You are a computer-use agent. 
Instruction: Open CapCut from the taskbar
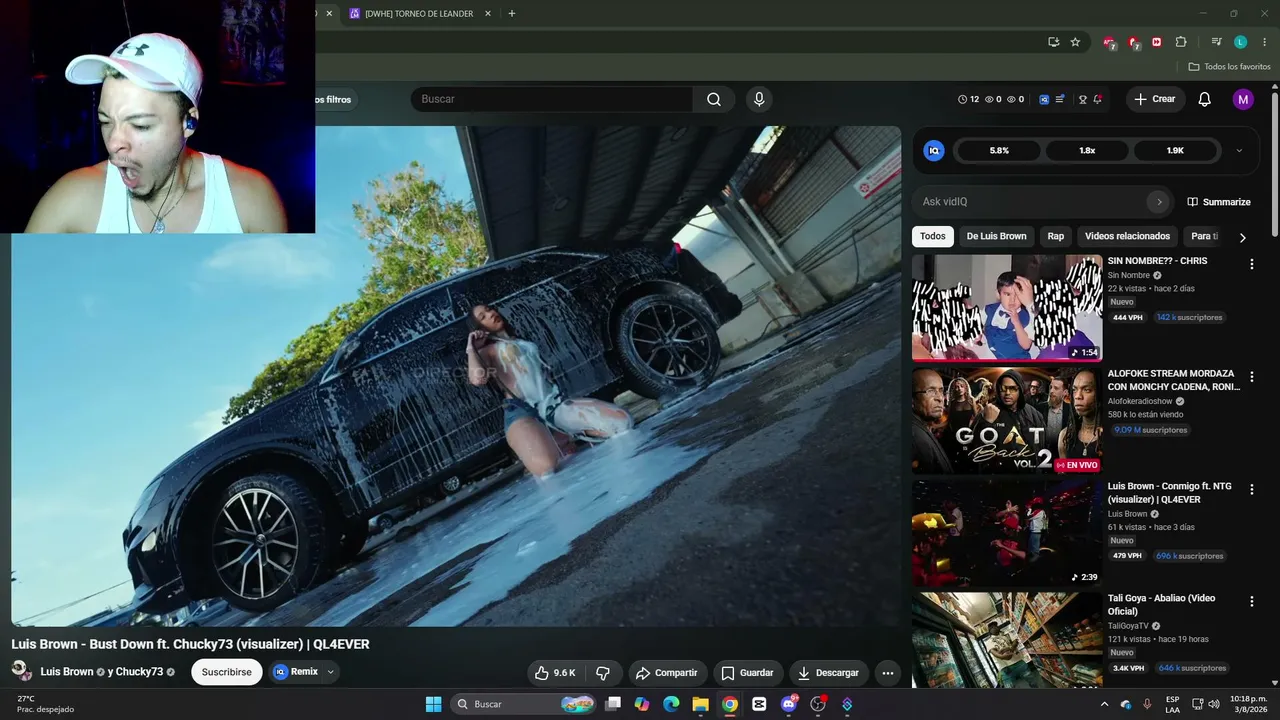coord(759,704)
